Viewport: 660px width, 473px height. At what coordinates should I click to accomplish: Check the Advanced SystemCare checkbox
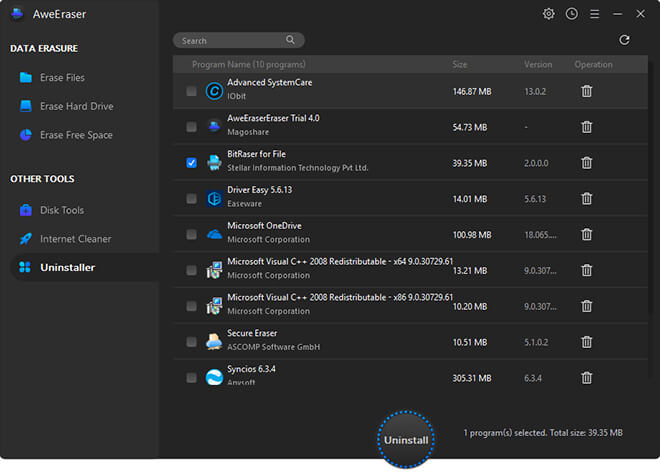pyautogui.click(x=191, y=91)
